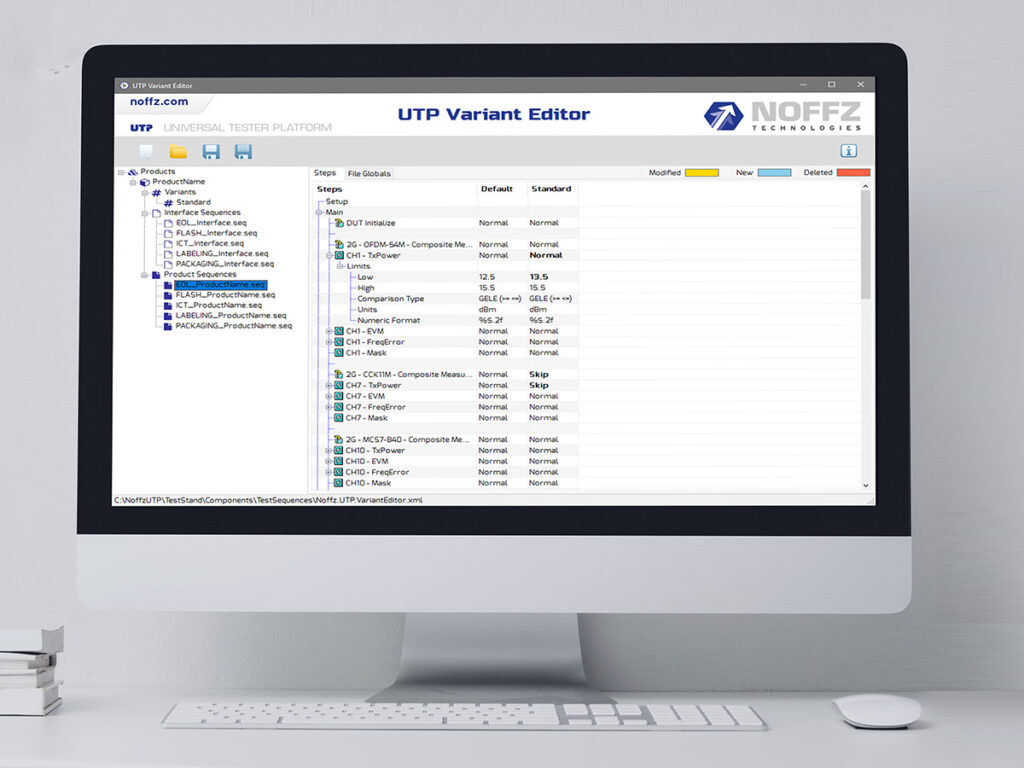
Task: Click the steps list scrollbar up arrow
Action: (x=866, y=187)
